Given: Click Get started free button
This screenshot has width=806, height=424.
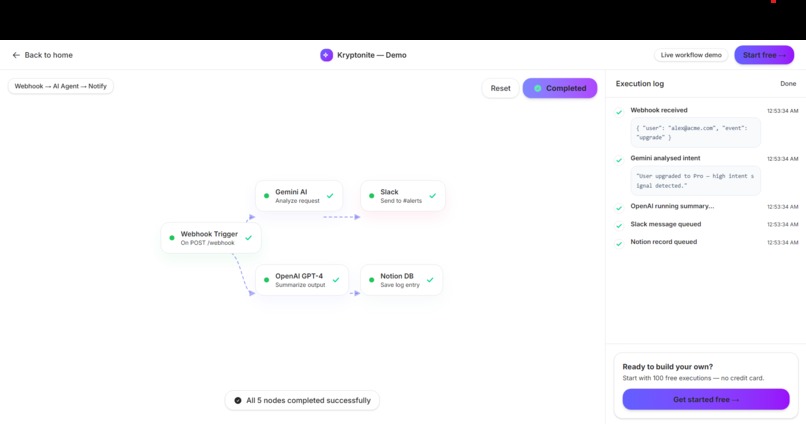Looking at the screenshot, I should click(x=706, y=399).
